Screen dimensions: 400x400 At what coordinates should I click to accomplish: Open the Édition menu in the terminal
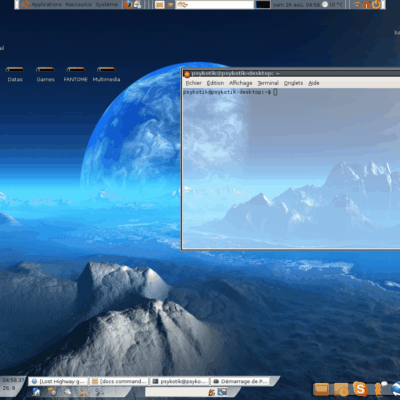coord(215,83)
